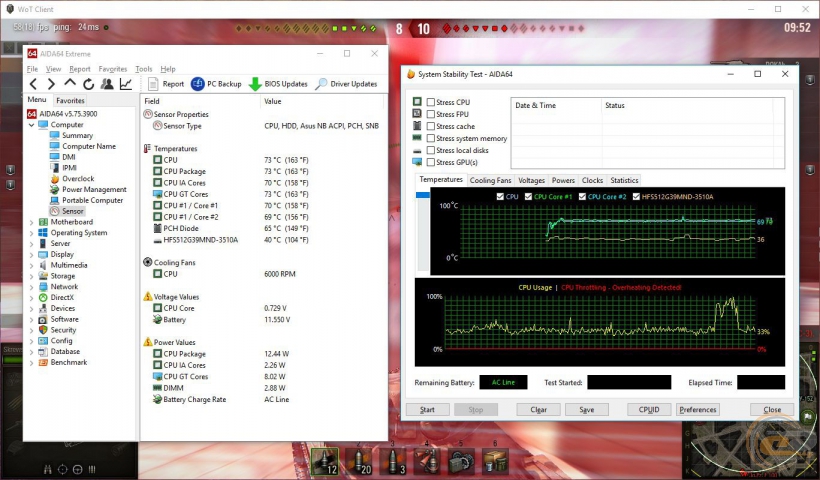Open the Favorites menu

(113, 69)
